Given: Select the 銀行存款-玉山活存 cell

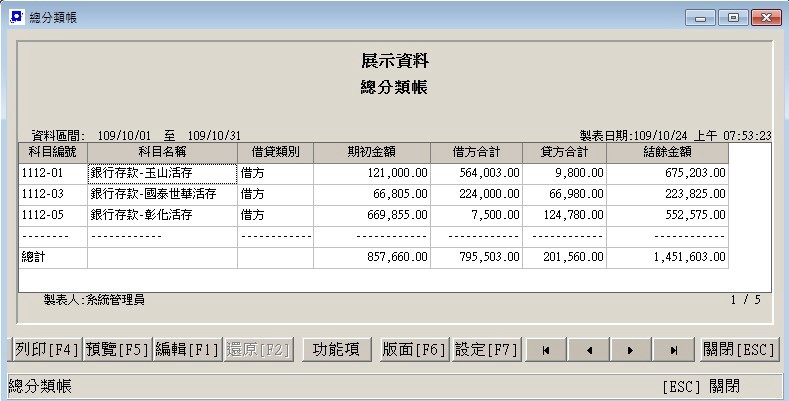Looking at the screenshot, I should point(163,174).
